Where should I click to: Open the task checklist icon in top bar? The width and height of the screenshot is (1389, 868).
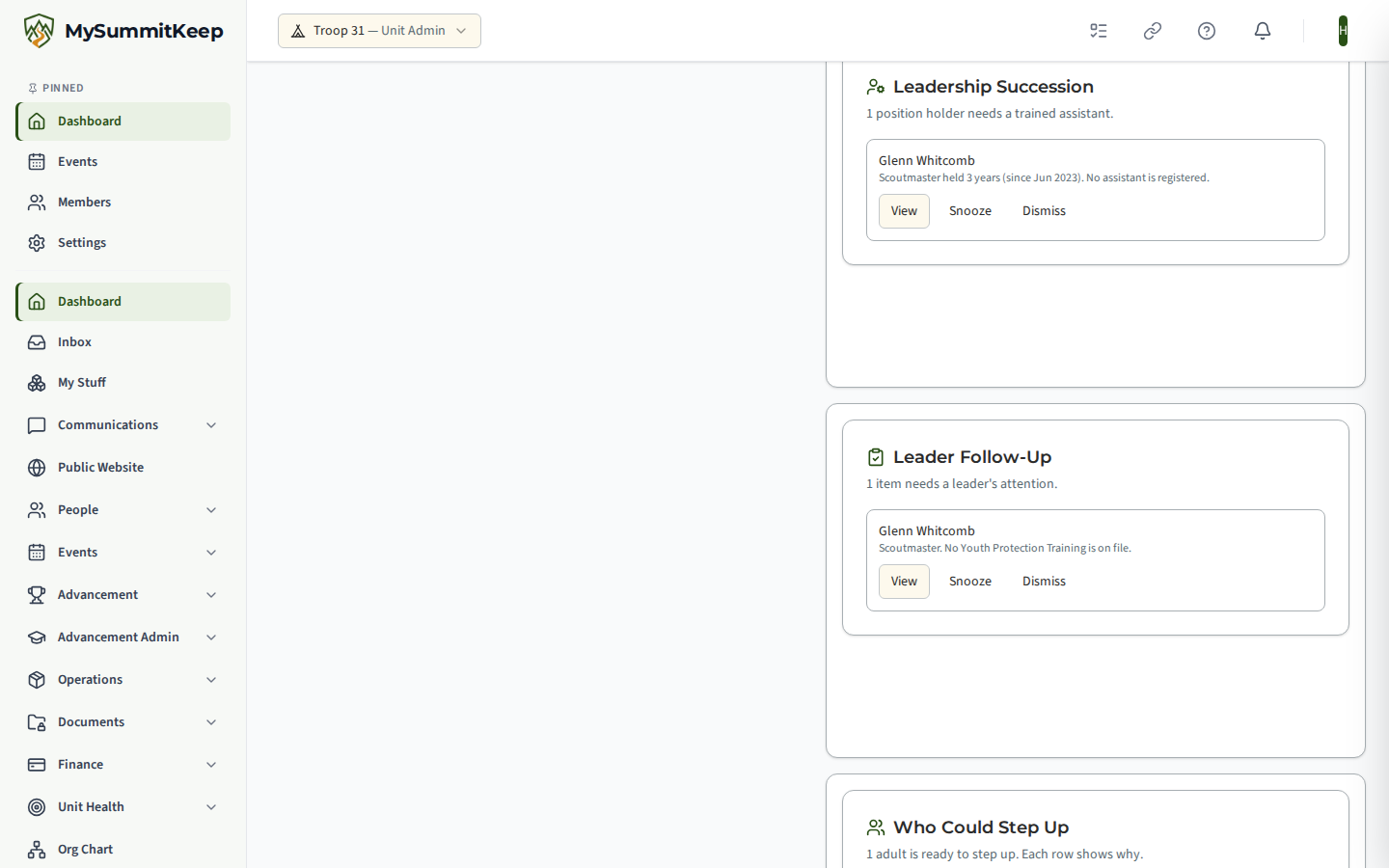pos(1099,31)
